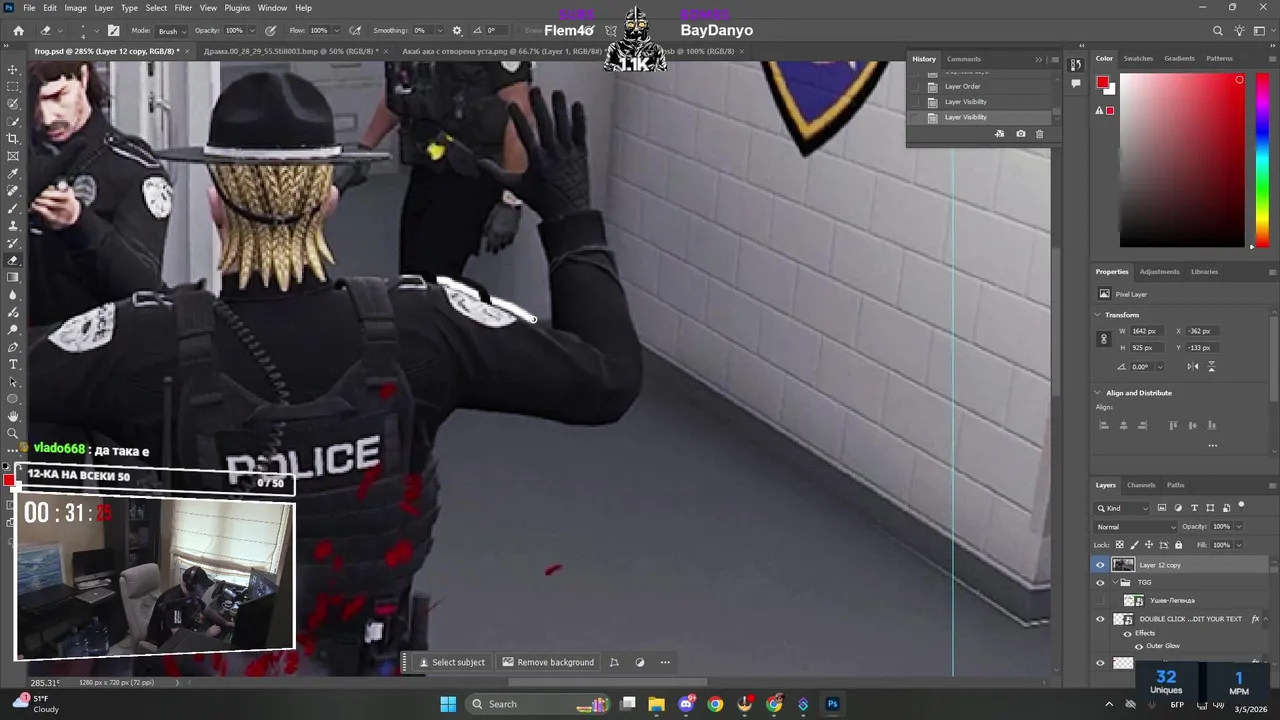Toggle layer filtering on/off switch
The image size is (1280, 720).
[x=1241, y=506]
